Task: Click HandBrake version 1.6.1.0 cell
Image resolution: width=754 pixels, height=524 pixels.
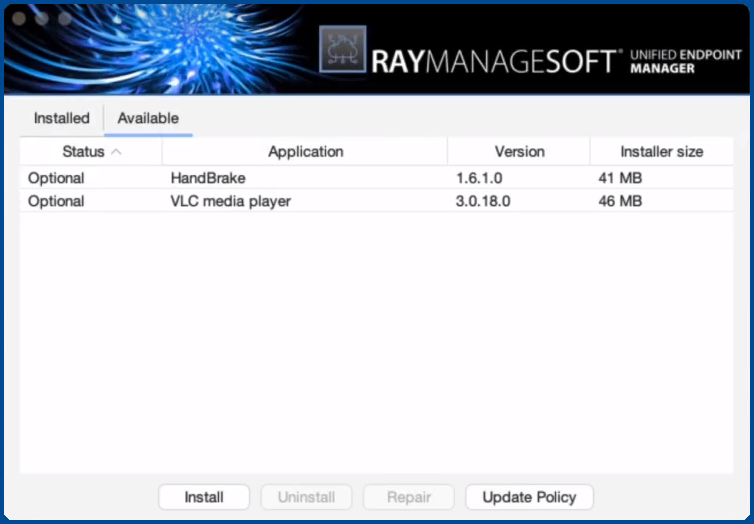Action: coord(479,178)
